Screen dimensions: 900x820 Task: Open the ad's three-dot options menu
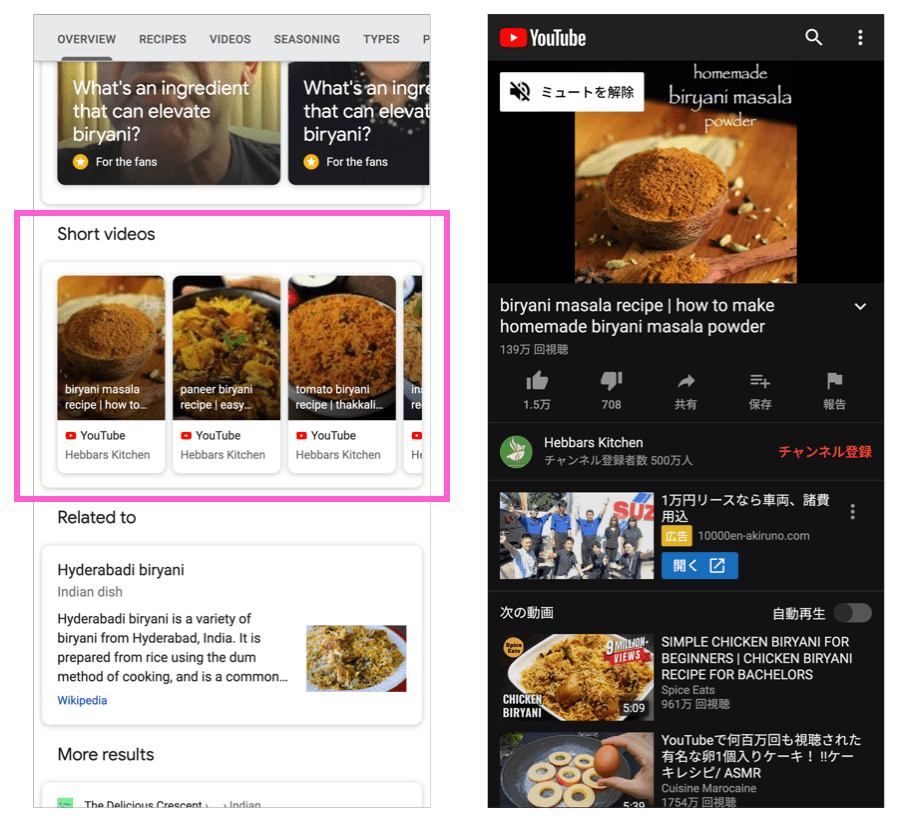853,511
